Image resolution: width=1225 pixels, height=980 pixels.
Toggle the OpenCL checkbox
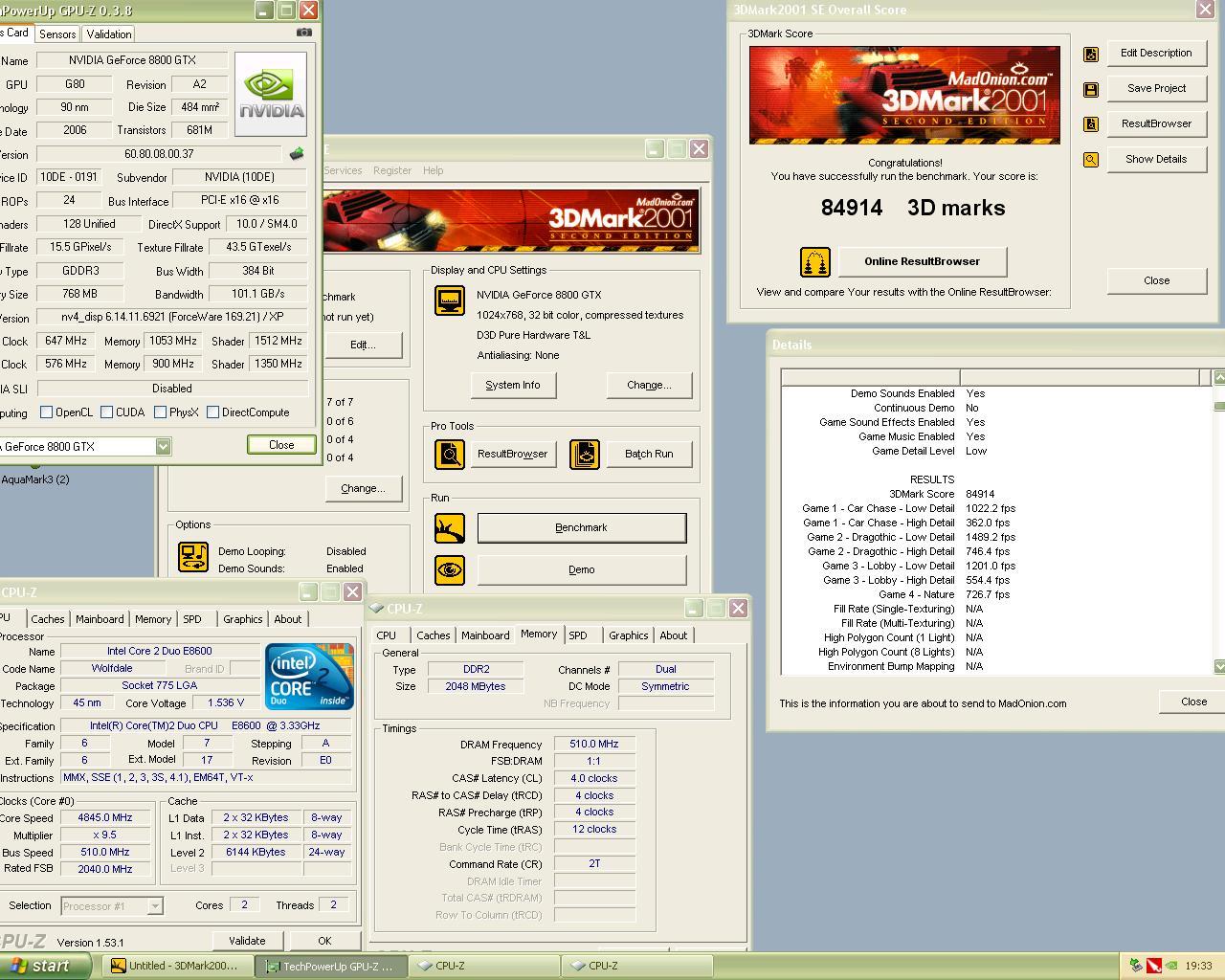coord(46,412)
